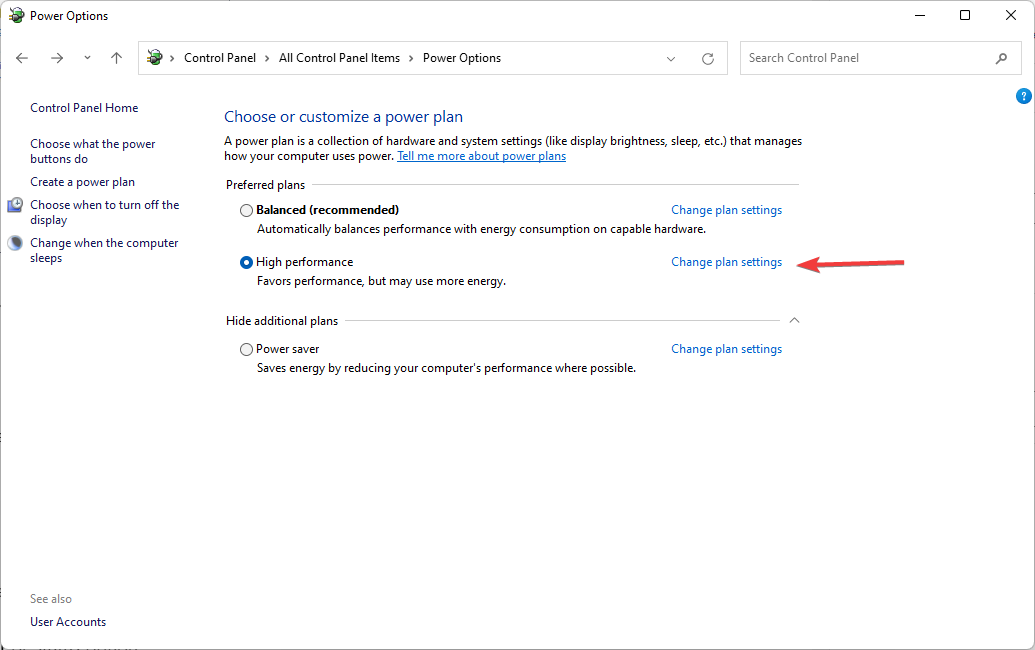Open Help via blue question mark icon

1023,96
